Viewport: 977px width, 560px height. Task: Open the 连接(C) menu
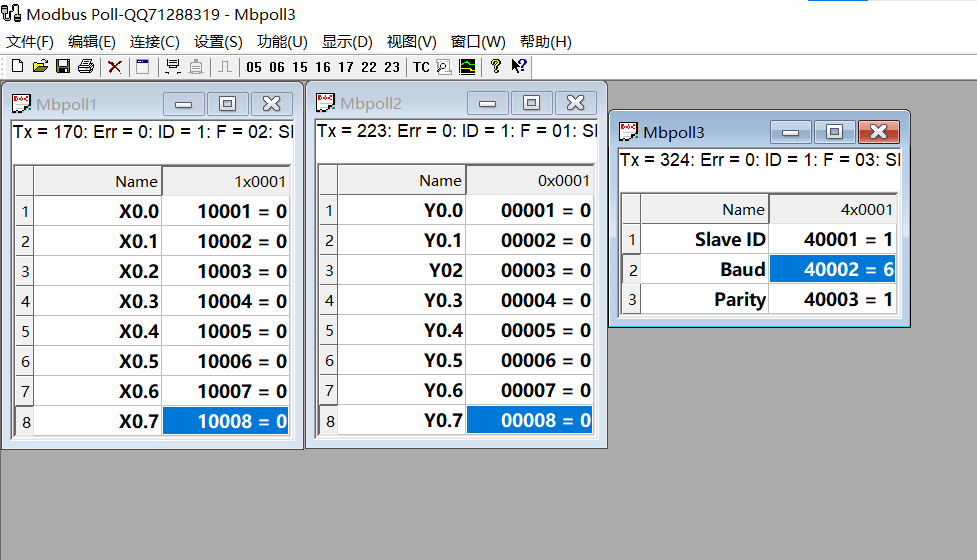pos(155,42)
